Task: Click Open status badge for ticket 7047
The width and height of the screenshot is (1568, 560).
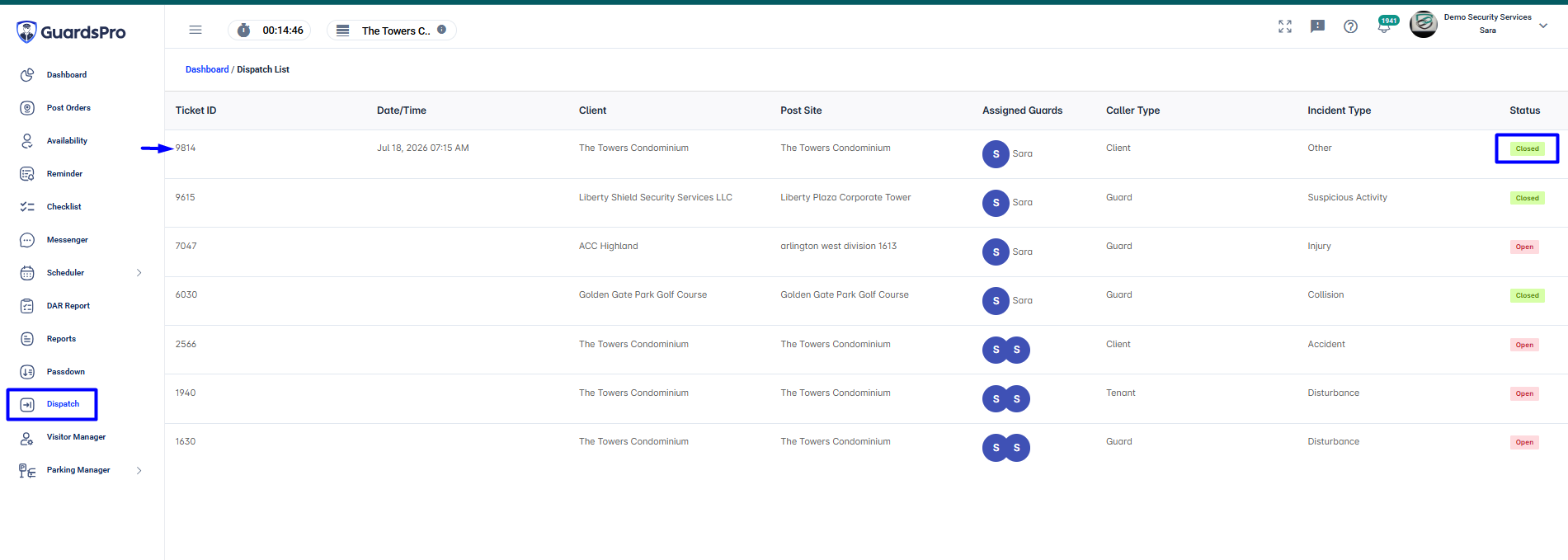Action: [1524, 247]
